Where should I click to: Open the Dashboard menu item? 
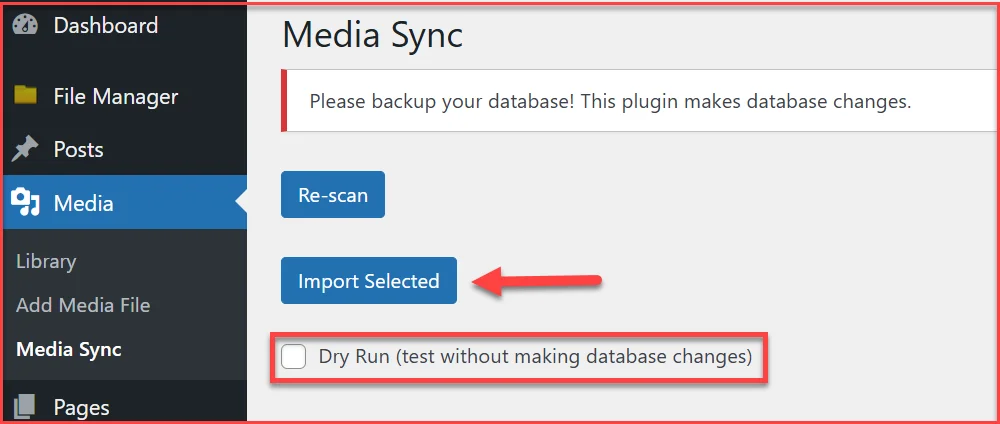pos(105,26)
